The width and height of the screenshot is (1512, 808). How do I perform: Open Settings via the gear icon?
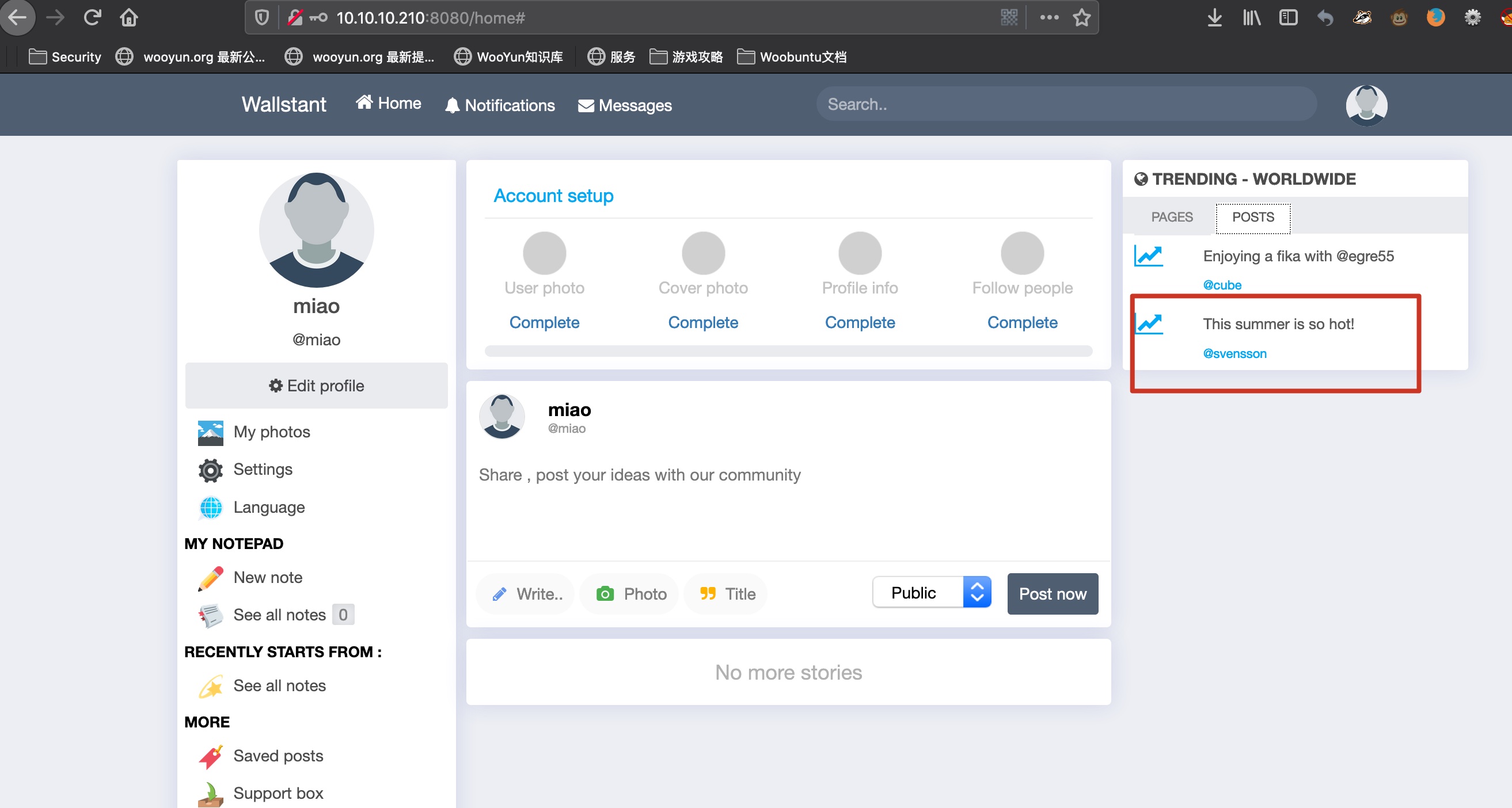210,470
